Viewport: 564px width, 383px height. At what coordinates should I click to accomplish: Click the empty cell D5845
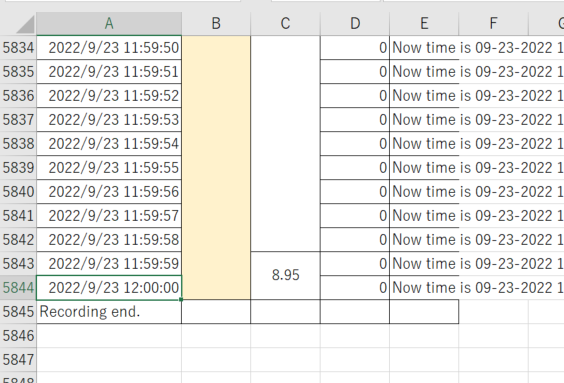point(355,312)
